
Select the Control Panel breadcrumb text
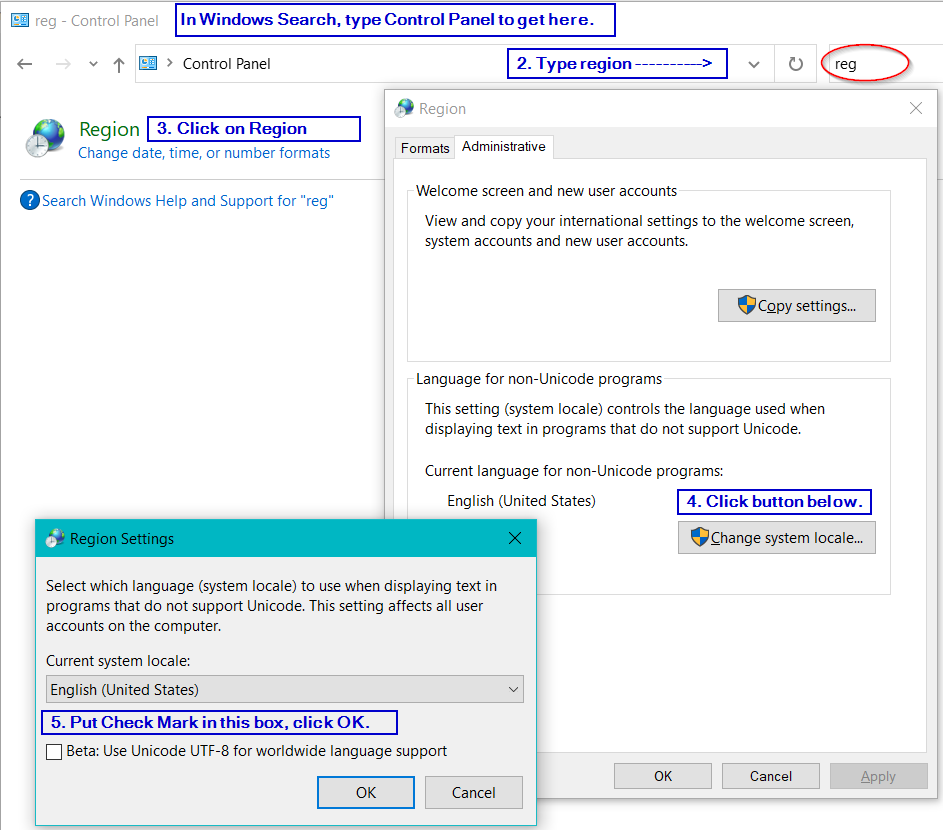coord(226,64)
